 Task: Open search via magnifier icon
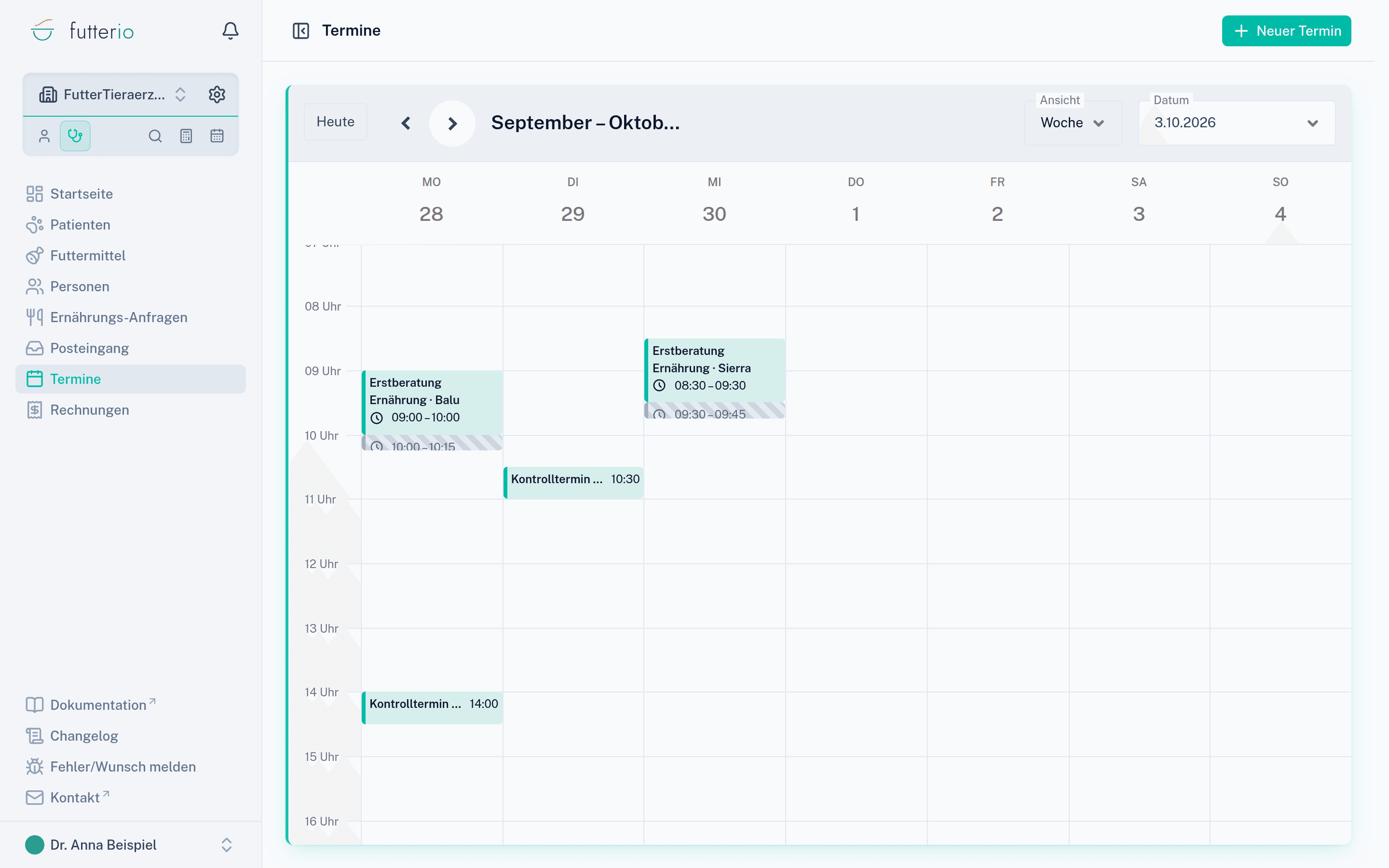(x=155, y=136)
